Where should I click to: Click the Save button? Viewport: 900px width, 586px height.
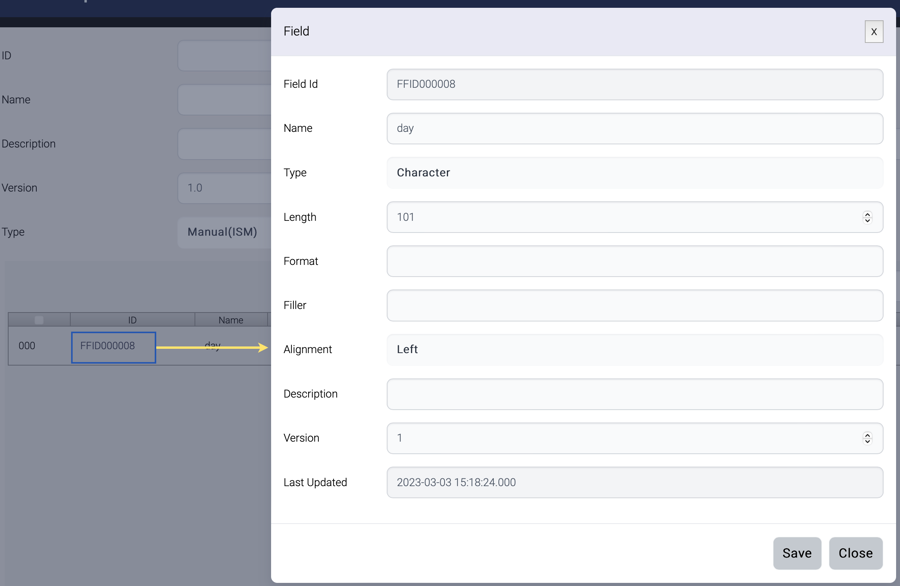pos(796,553)
